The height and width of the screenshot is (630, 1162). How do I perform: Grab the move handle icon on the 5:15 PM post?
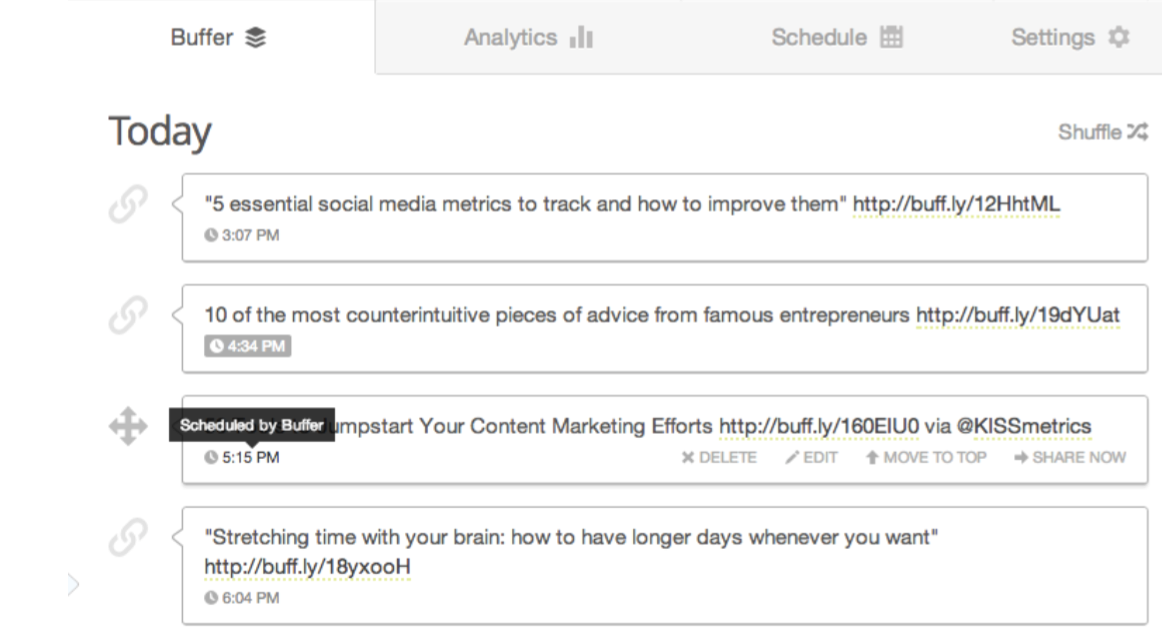coord(128,426)
